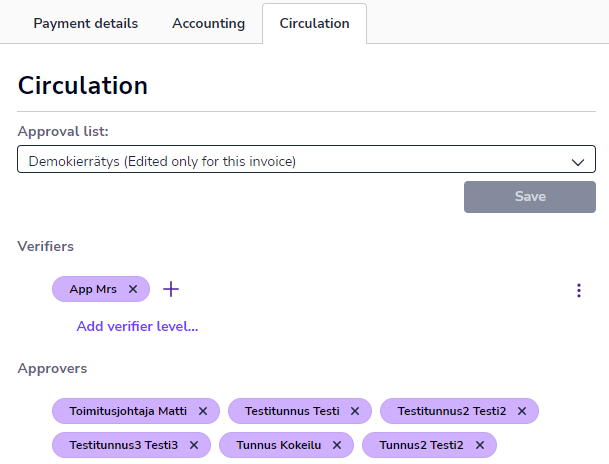
Task: Remove Toimitusjohtaja Matti from approvers
Action: click(x=203, y=411)
